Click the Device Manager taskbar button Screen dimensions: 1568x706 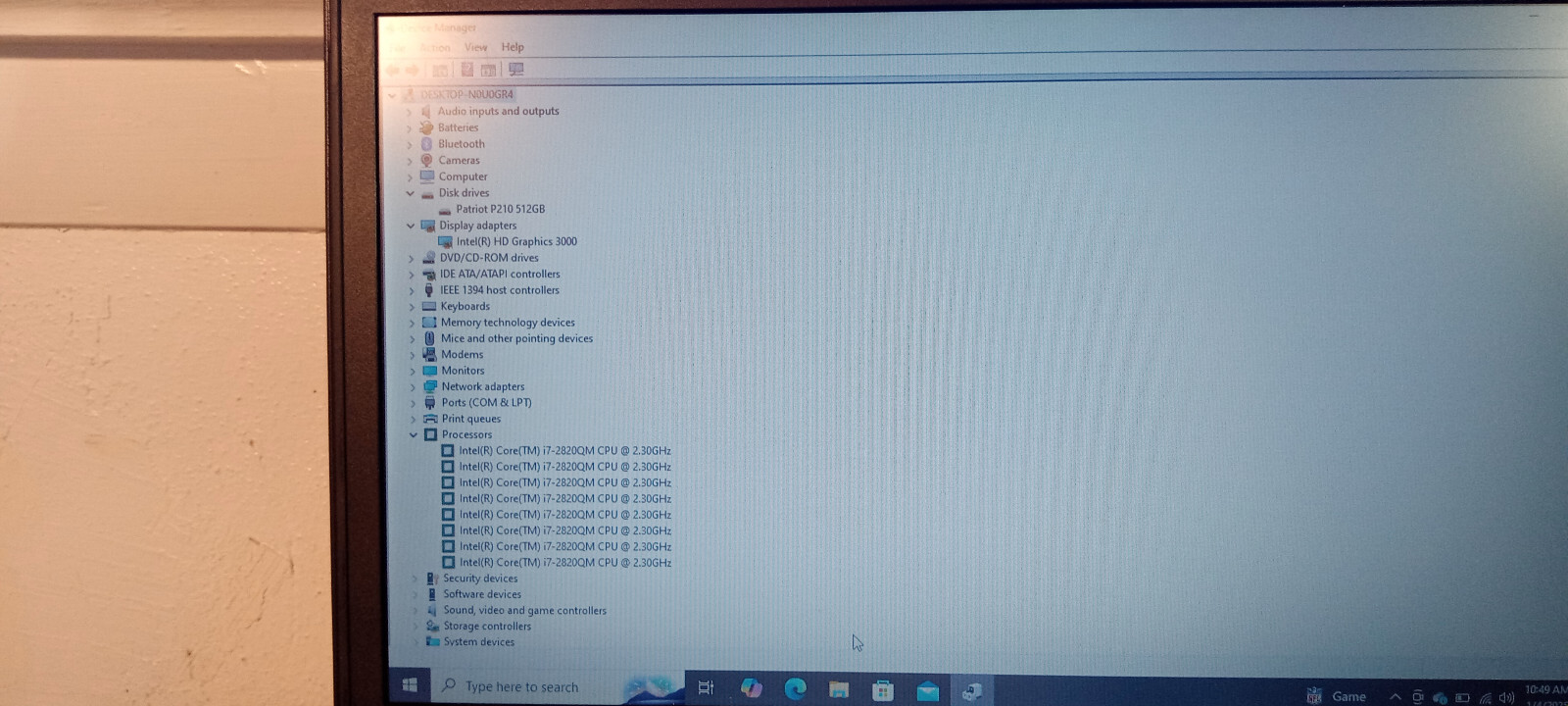click(972, 691)
